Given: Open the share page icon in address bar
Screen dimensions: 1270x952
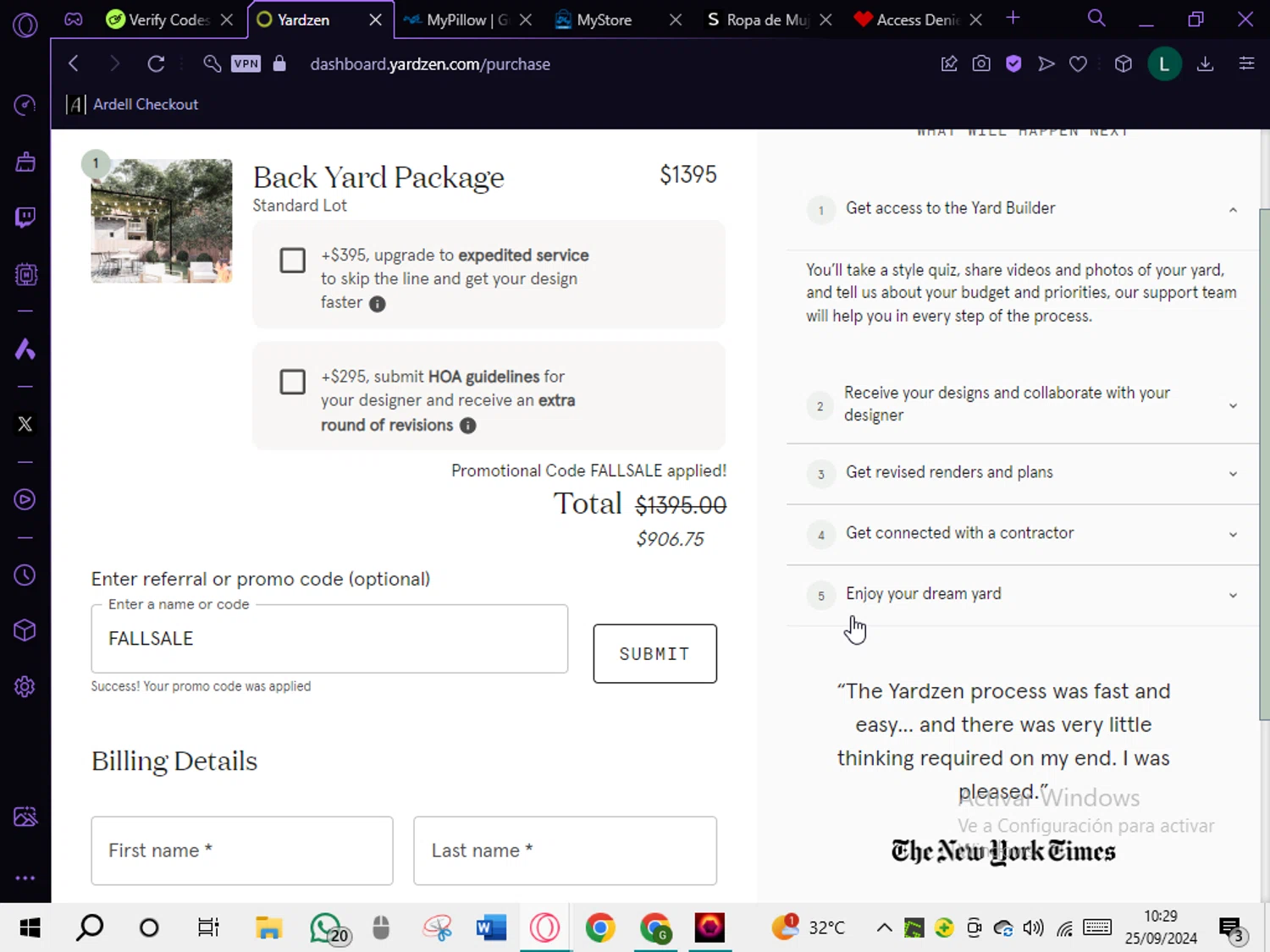Looking at the screenshot, I should pos(949,63).
